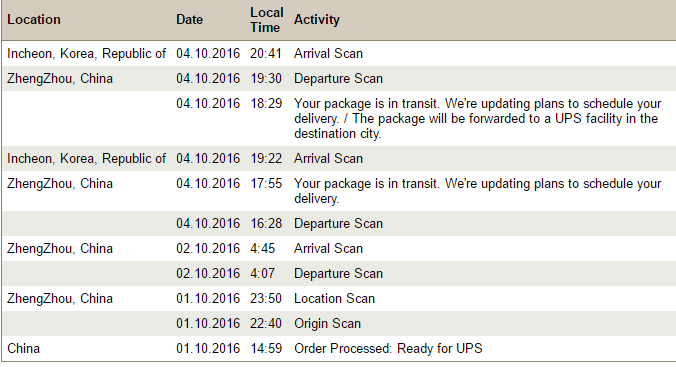This screenshot has width=676, height=367.
Task: Click the 4:07 Departure Scan entry
Action: tap(338, 273)
